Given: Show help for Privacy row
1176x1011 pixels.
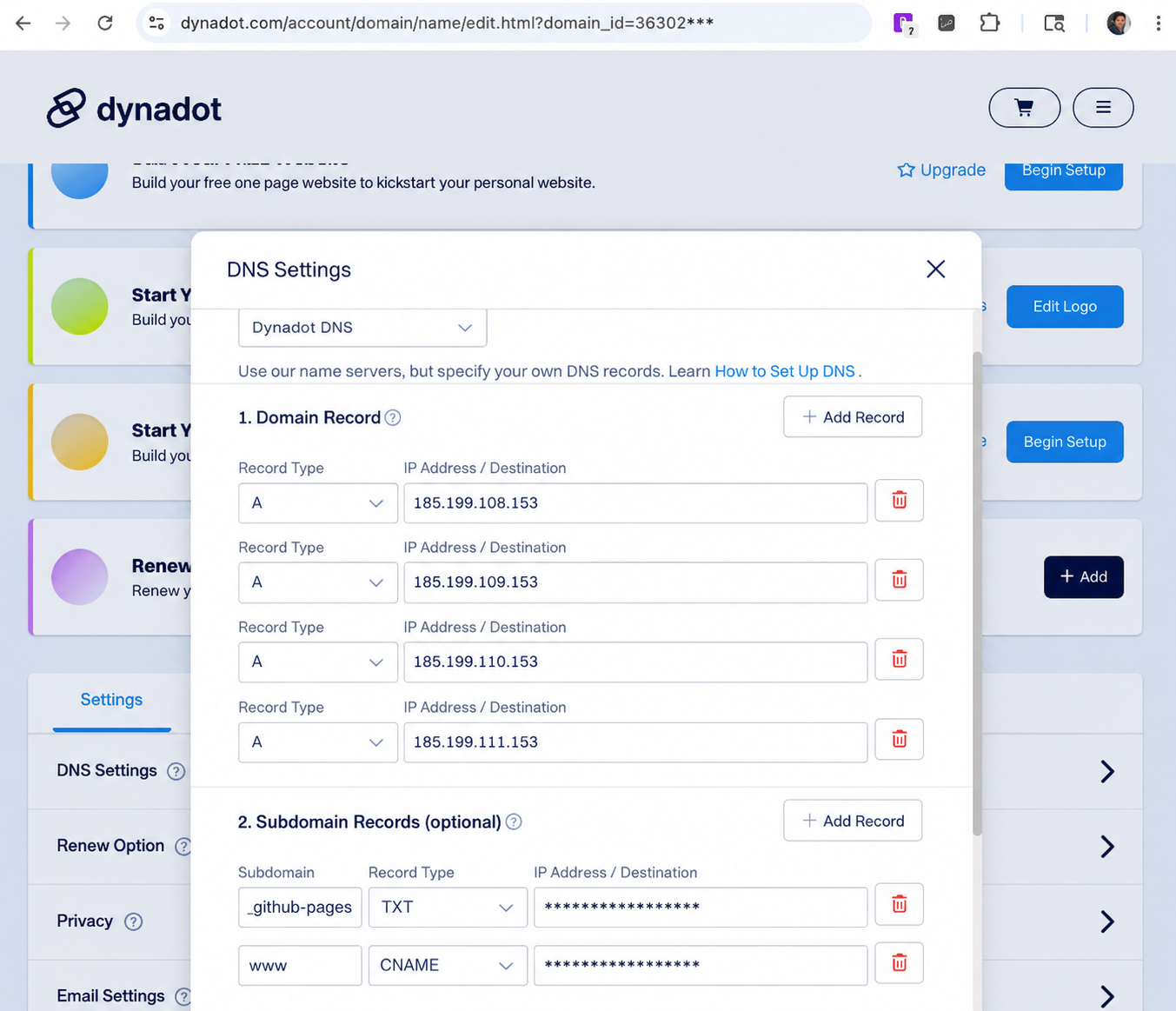Looking at the screenshot, I should 133,921.
